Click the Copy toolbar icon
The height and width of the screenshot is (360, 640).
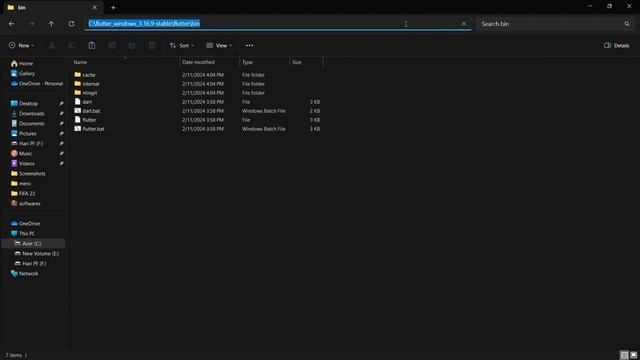tap(72, 45)
